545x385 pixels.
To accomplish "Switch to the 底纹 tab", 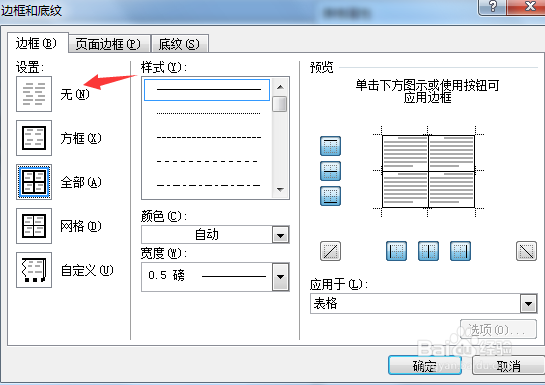I will click(x=180, y=44).
